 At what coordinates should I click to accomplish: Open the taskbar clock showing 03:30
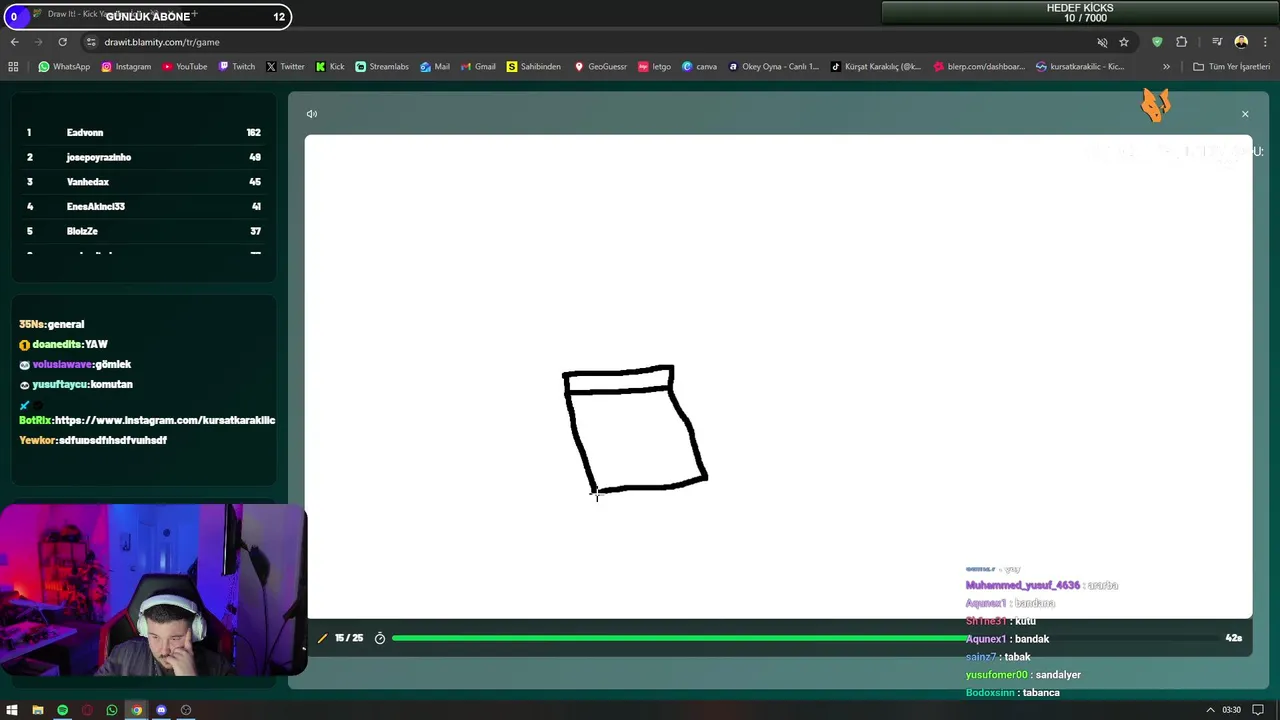pyautogui.click(x=1231, y=710)
